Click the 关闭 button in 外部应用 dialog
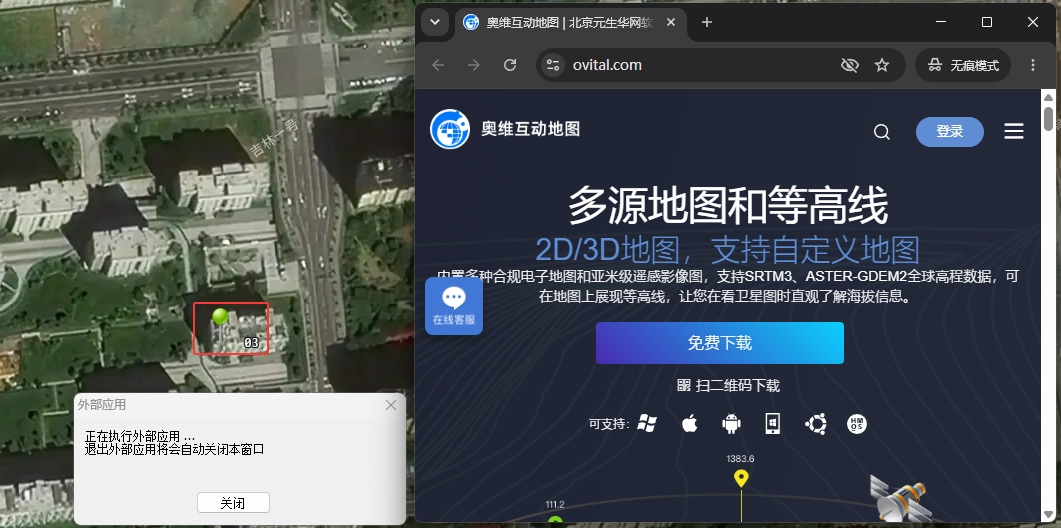The height and width of the screenshot is (528, 1061). 233,503
